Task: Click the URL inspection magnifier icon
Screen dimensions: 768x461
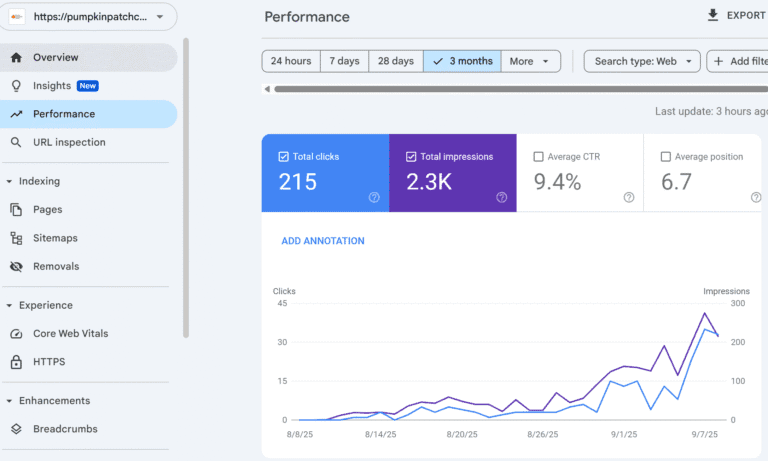Action: (x=16, y=143)
